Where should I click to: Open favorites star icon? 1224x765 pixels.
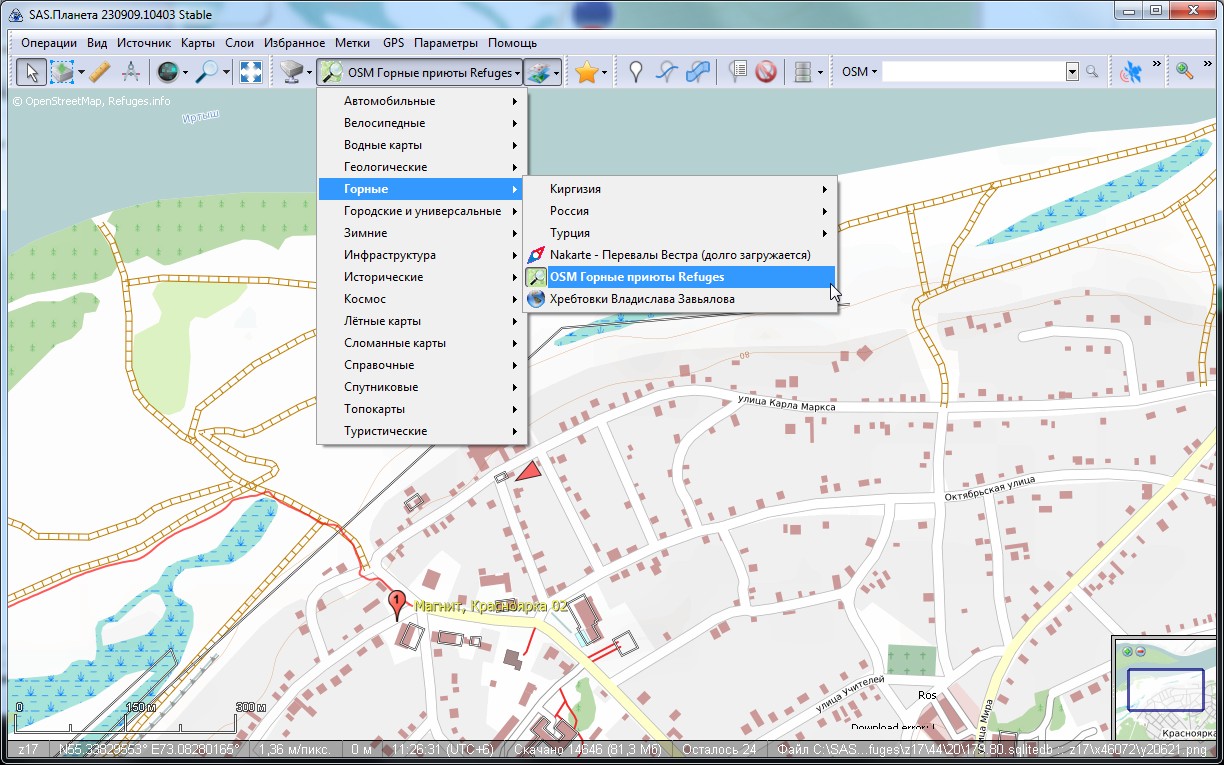pos(586,71)
